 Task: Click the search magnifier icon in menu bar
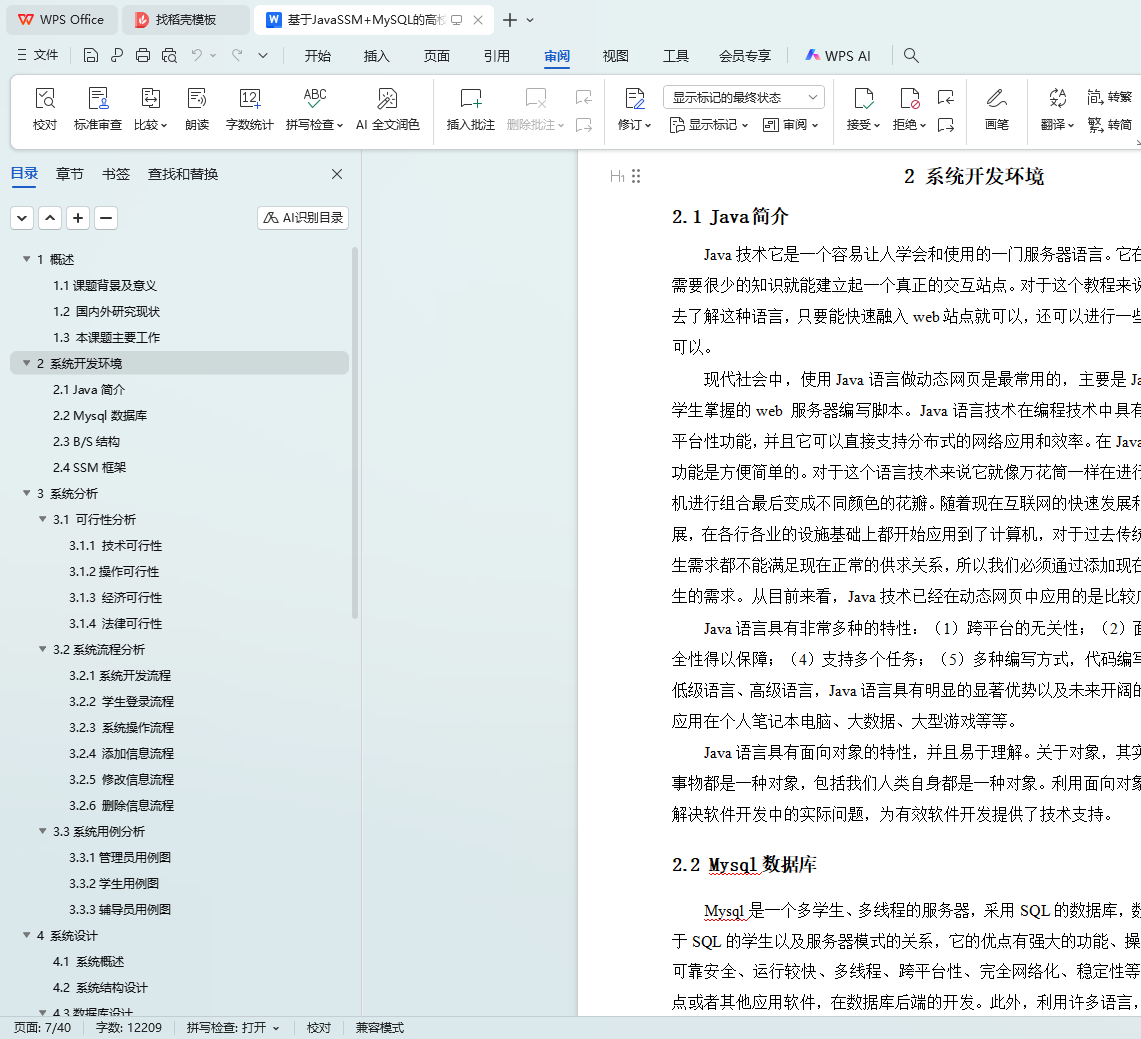[x=911, y=56]
